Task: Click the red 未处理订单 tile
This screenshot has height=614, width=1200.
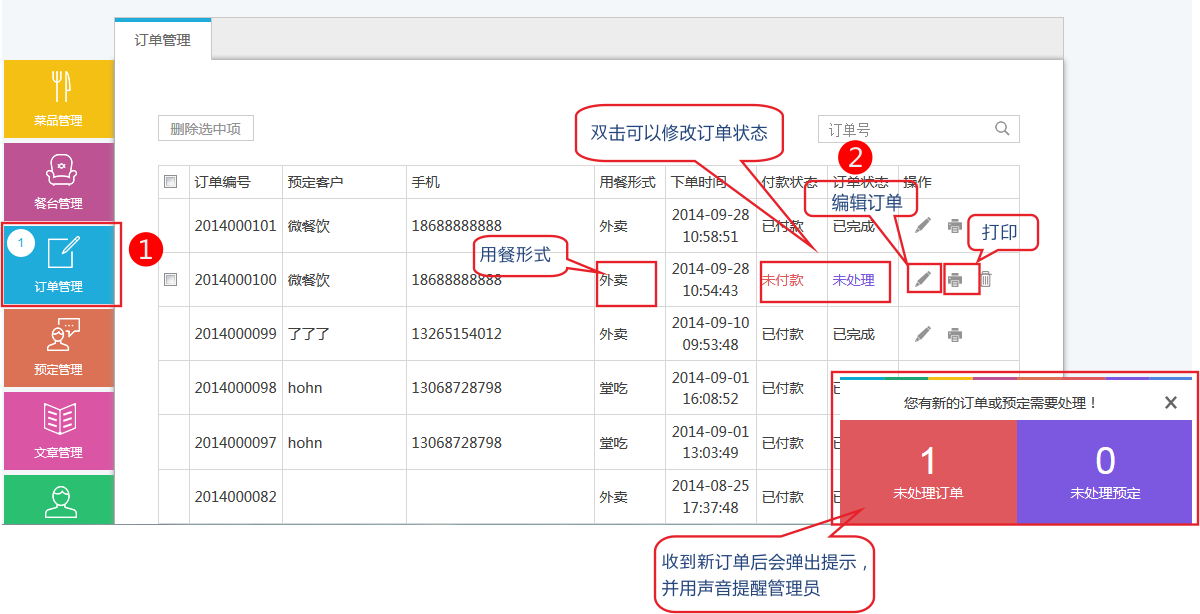Action: pos(928,472)
